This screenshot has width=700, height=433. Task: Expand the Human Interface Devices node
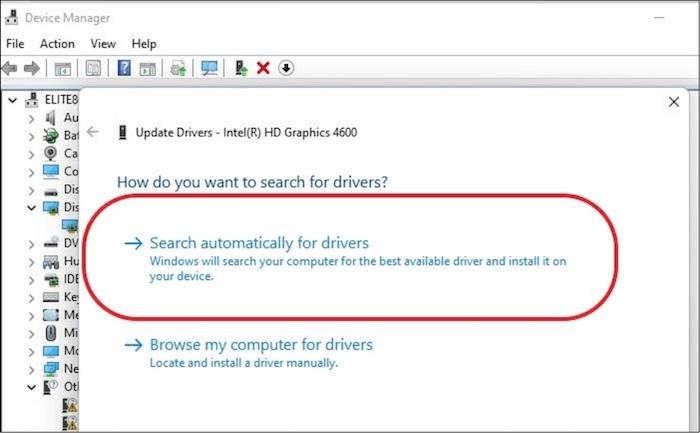31,262
